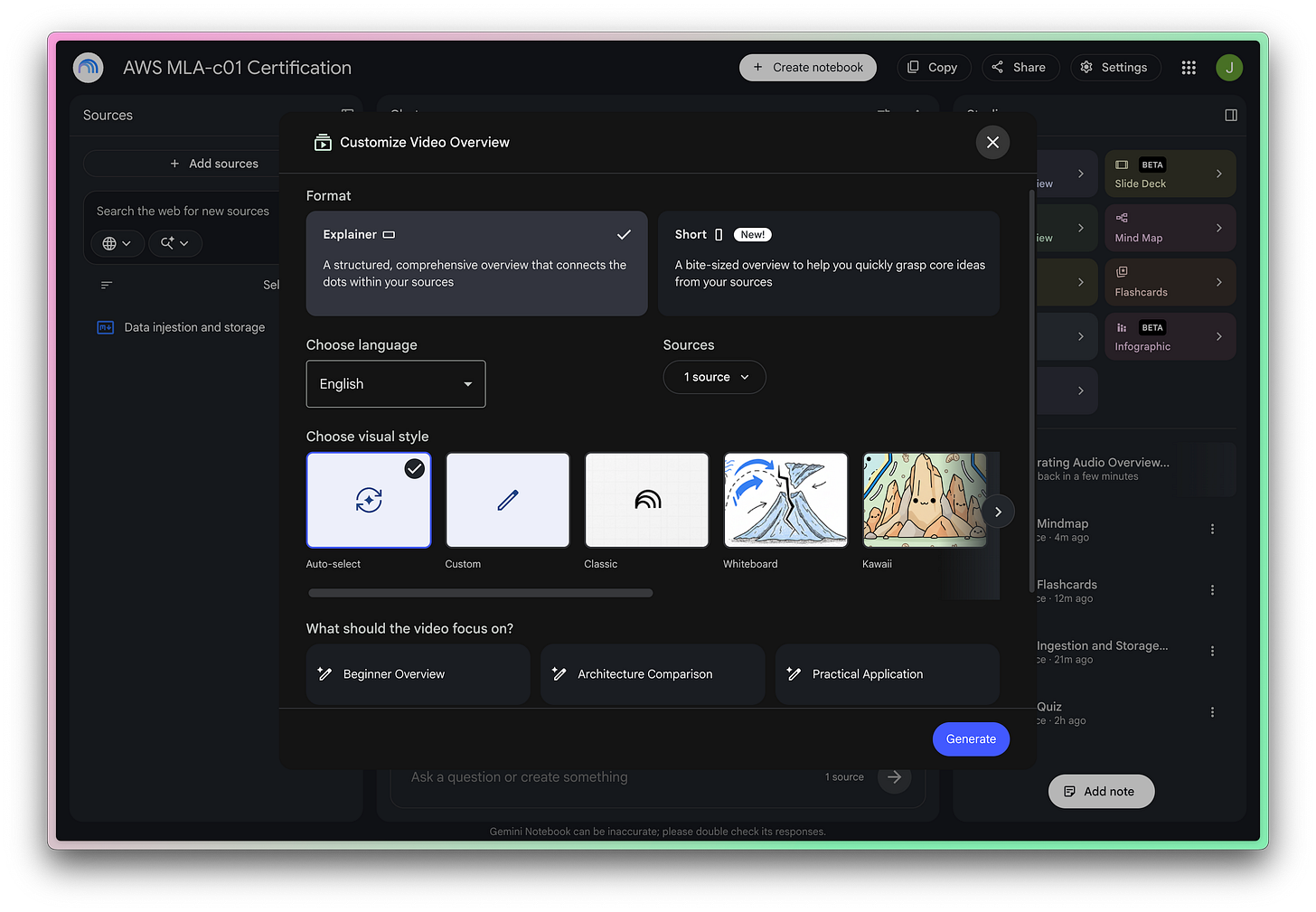1316x912 pixels.
Task: Expand the Mind Map card chevron
Action: click(x=1218, y=228)
